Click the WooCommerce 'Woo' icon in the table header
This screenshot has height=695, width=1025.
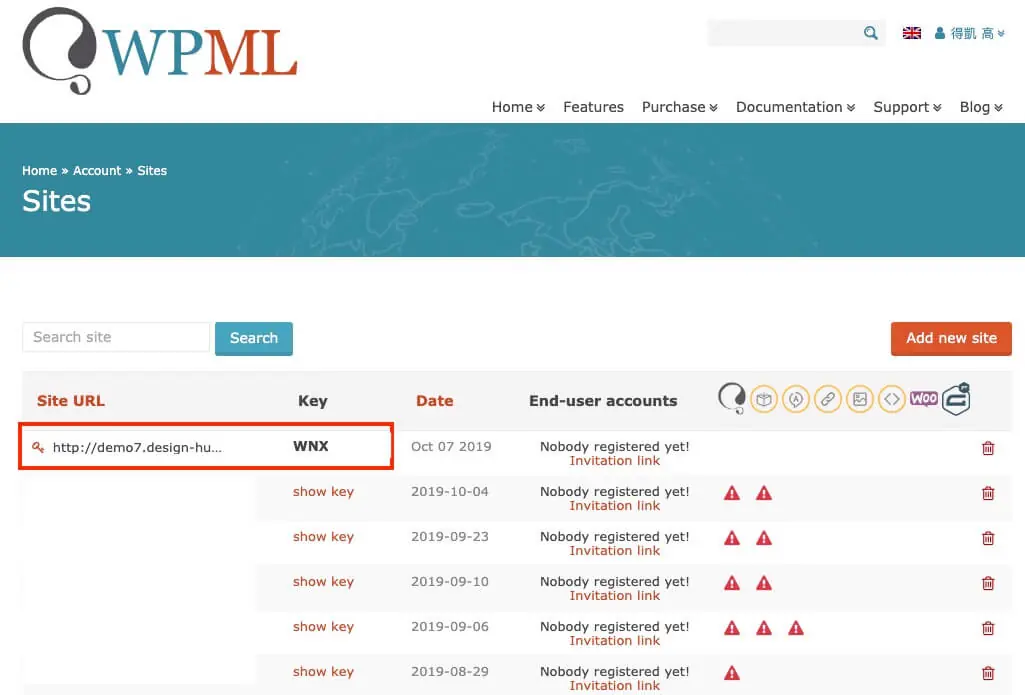pos(924,398)
